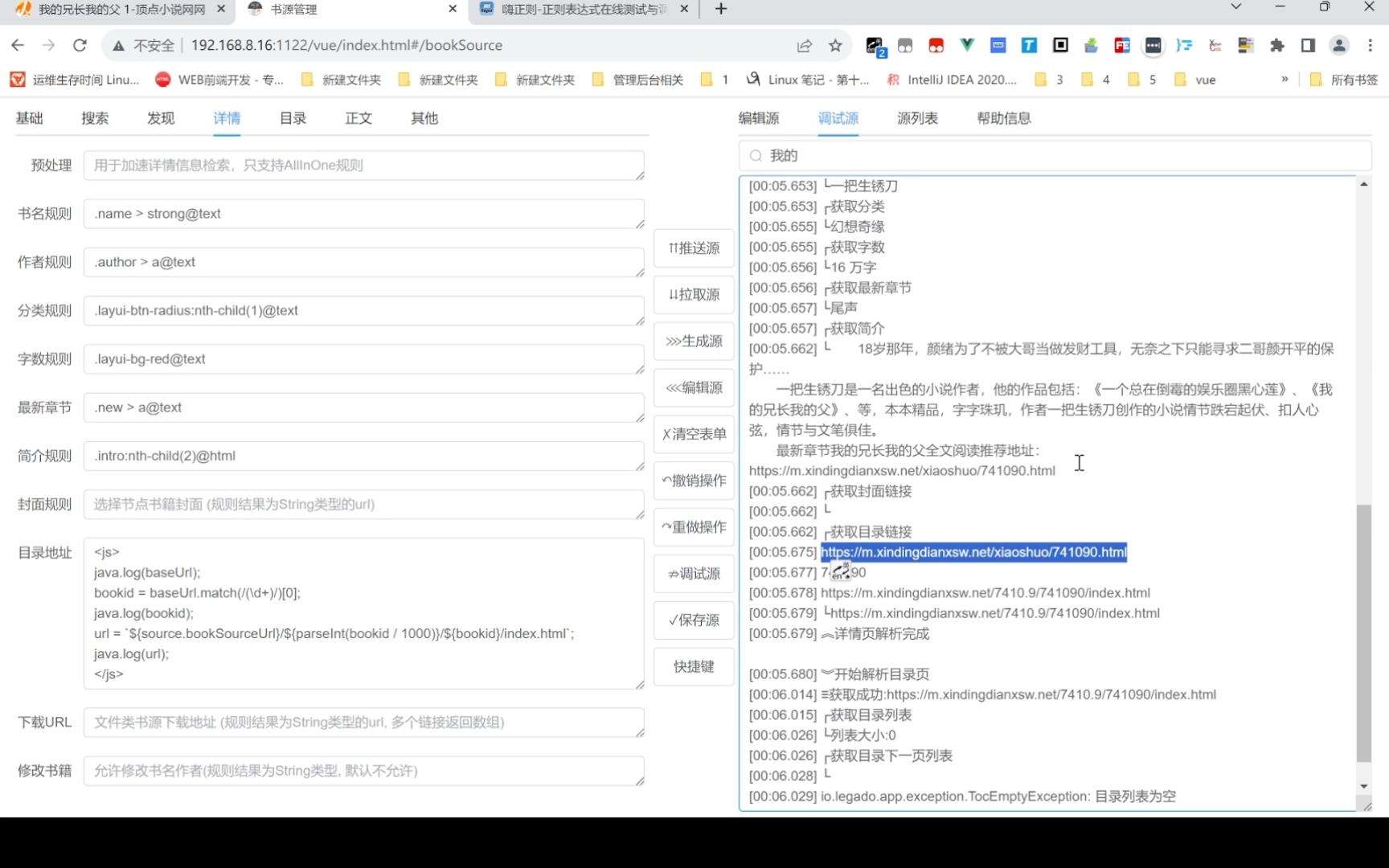Screen dimensions: 1389x868
Task: Open the 编辑源 tab
Action: (759, 118)
